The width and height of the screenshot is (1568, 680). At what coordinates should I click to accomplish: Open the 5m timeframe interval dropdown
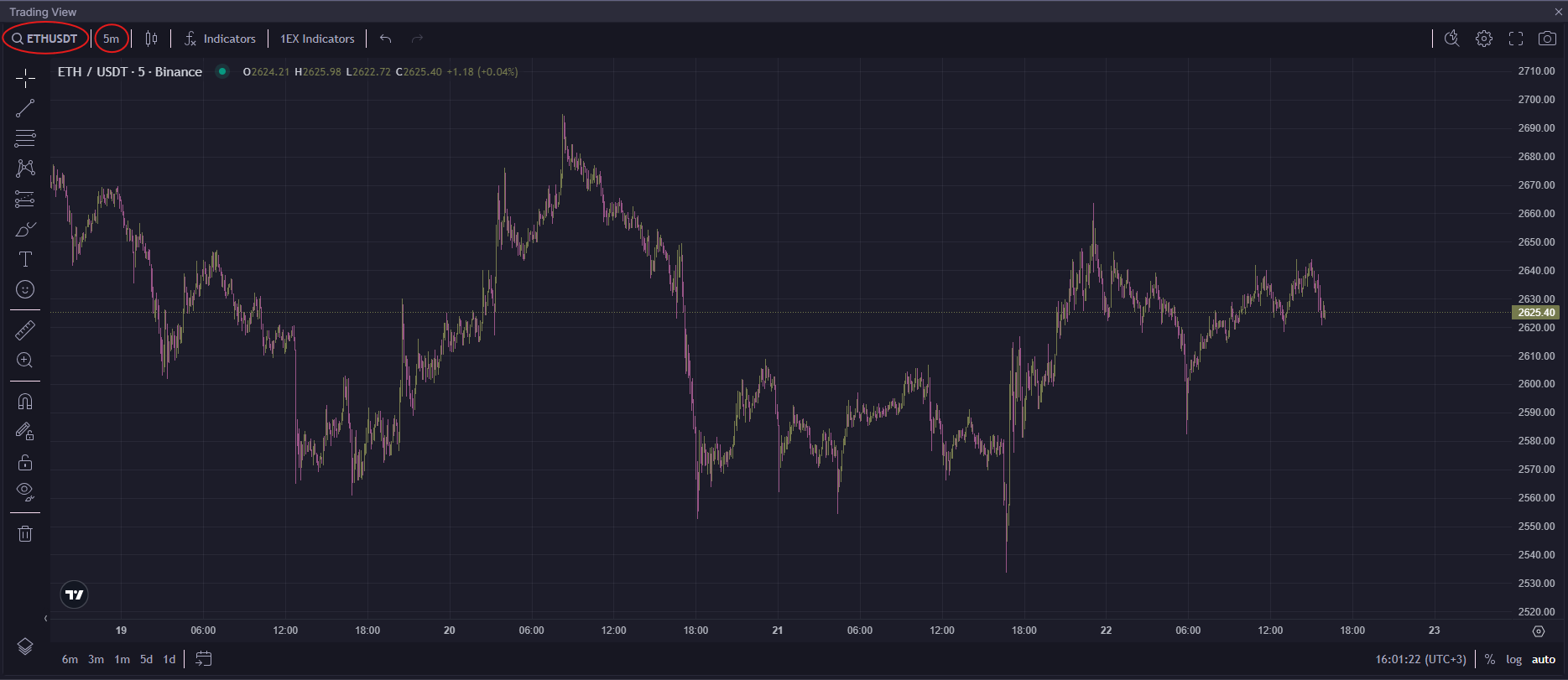(x=111, y=39)
